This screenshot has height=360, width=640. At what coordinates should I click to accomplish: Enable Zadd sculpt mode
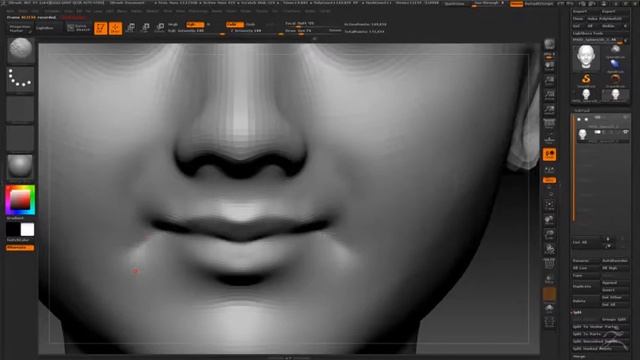coord(235,24)
